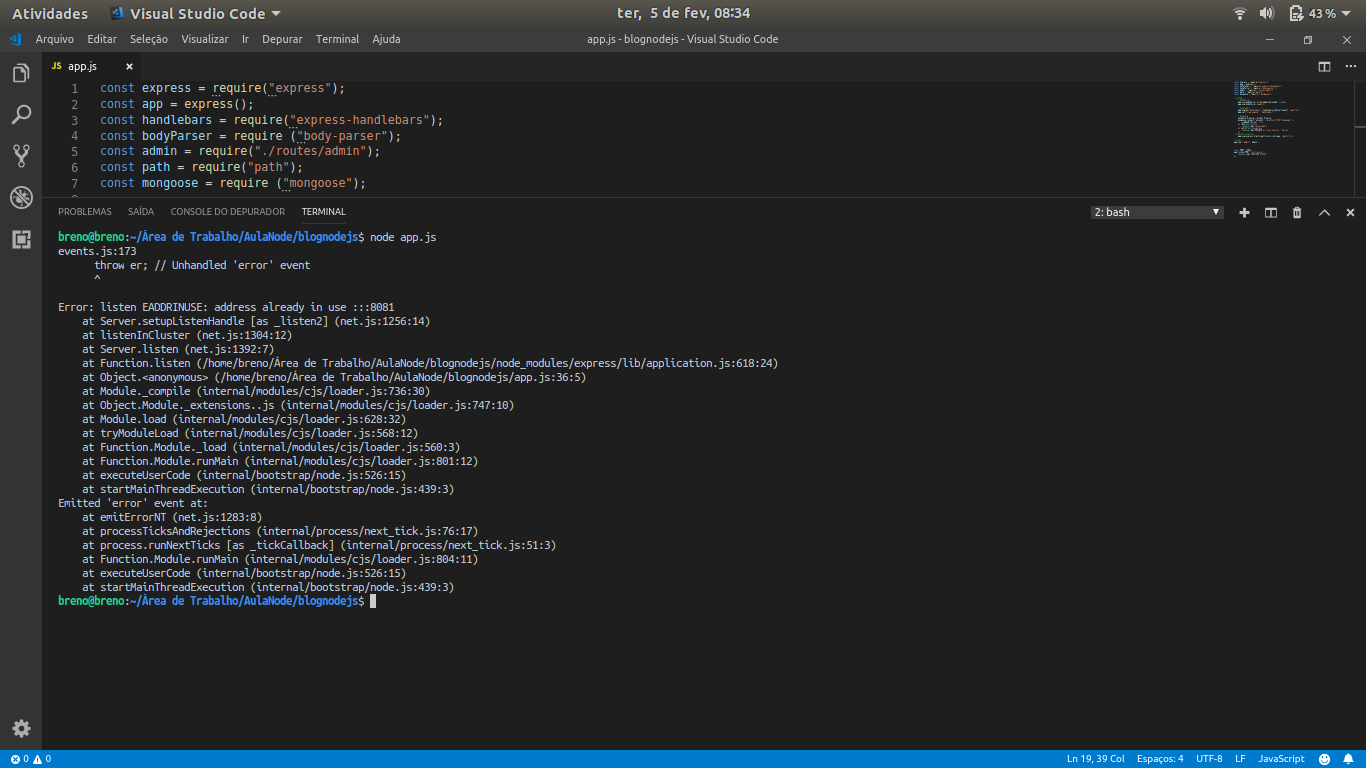Click "Emitted 'error' event at:" line
1366x768 pixels.
pyautogui.click(x=133, y=503)
